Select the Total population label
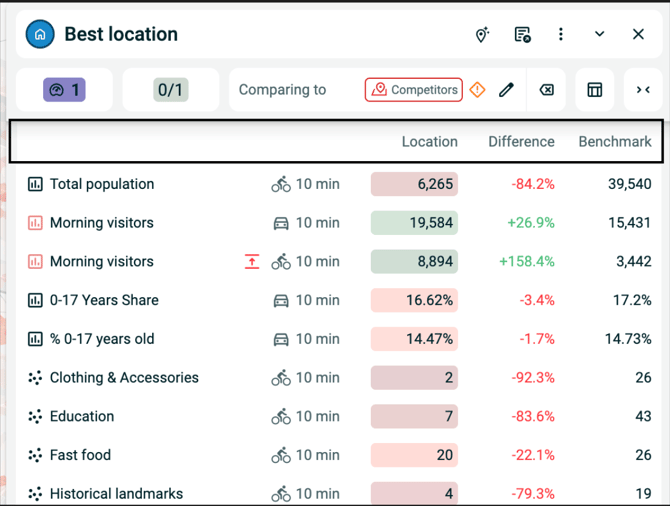The width and height of the screenshot is (670, 506). pyautogui.click(x=102, y=184)
